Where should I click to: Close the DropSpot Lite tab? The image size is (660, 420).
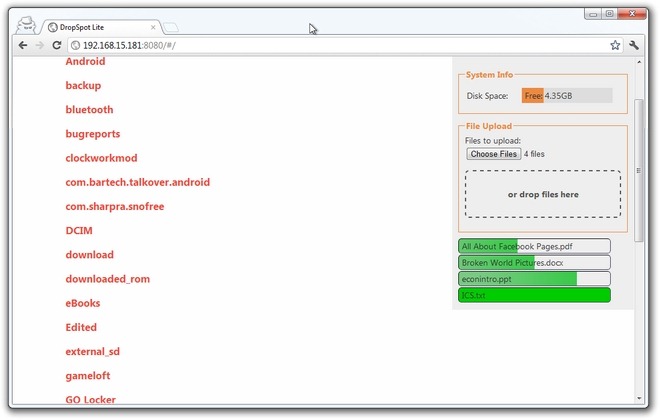tap(153, 27)
